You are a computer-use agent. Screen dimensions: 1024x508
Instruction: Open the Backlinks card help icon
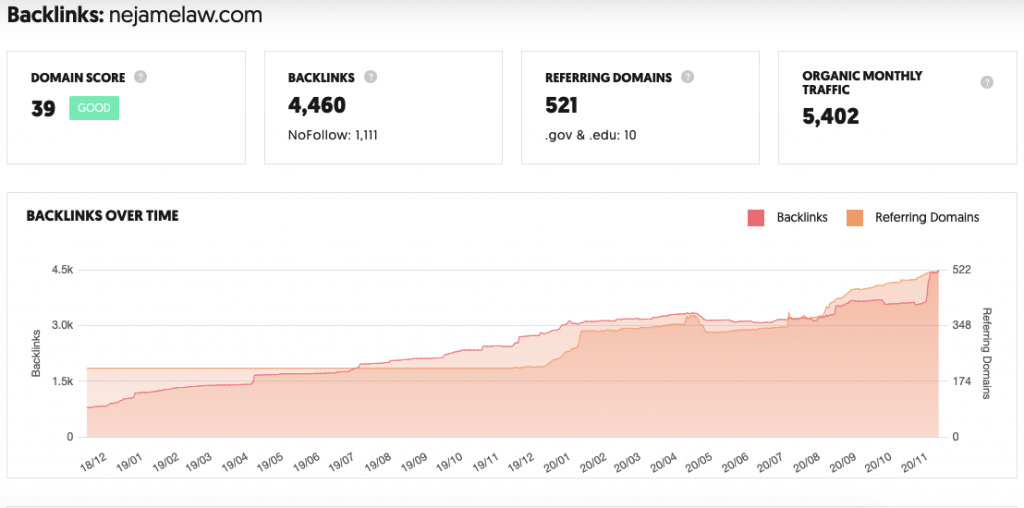click(x=370, y=77)
